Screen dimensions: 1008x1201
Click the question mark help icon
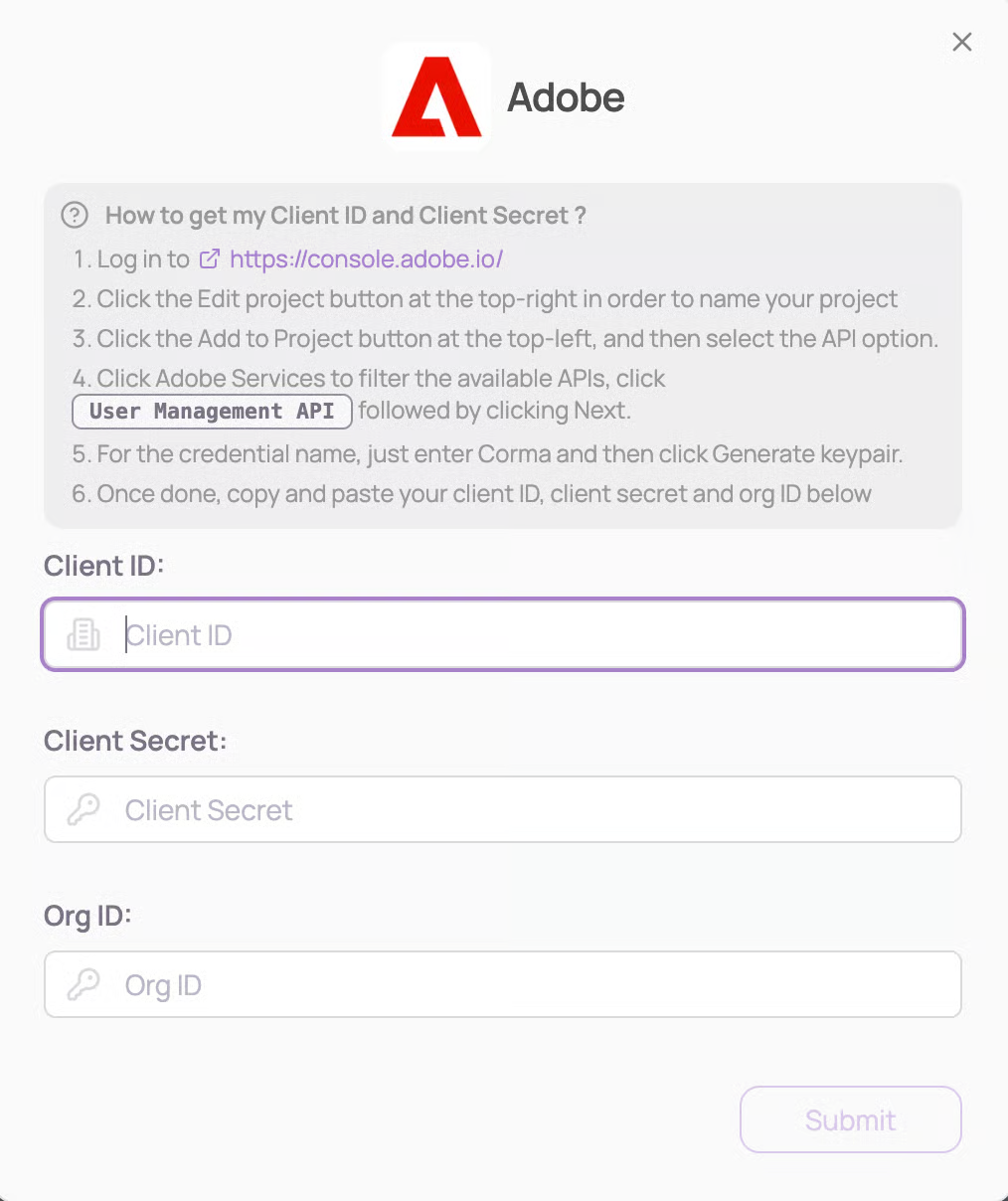75,215
